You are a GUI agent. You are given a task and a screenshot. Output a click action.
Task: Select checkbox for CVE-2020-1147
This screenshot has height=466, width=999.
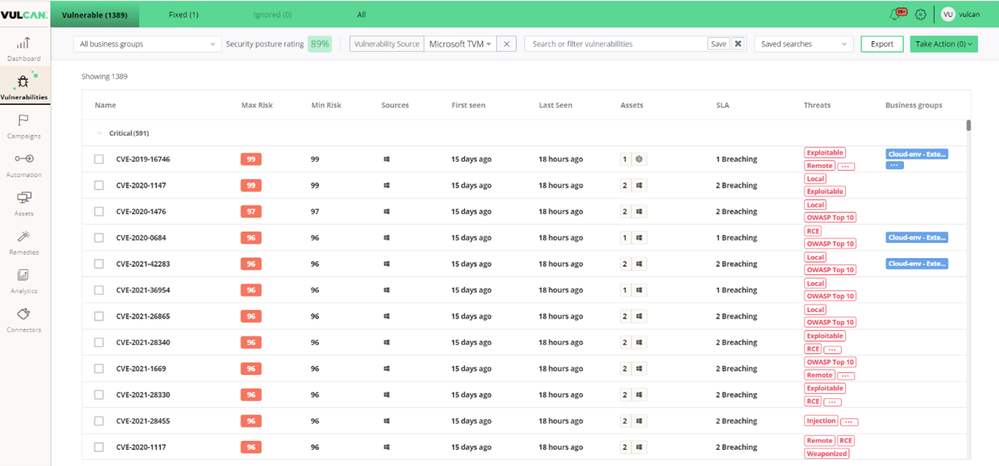click(99, 186)
